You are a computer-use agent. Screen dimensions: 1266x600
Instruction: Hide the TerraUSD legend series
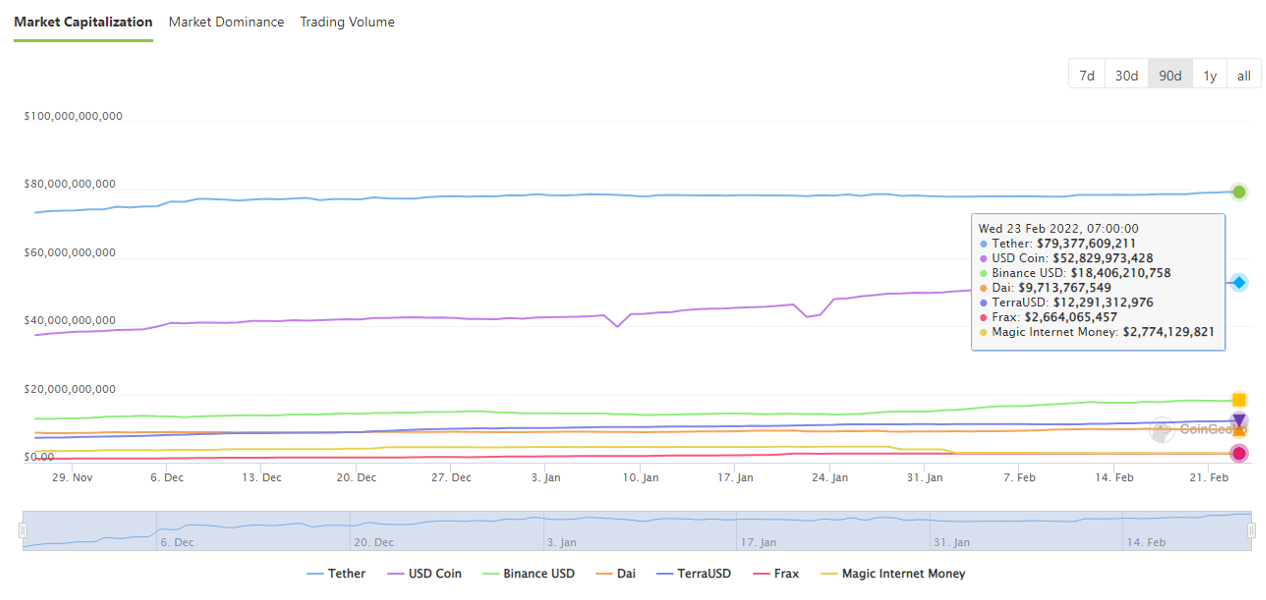pyautogui.click(x=693, y=574)
